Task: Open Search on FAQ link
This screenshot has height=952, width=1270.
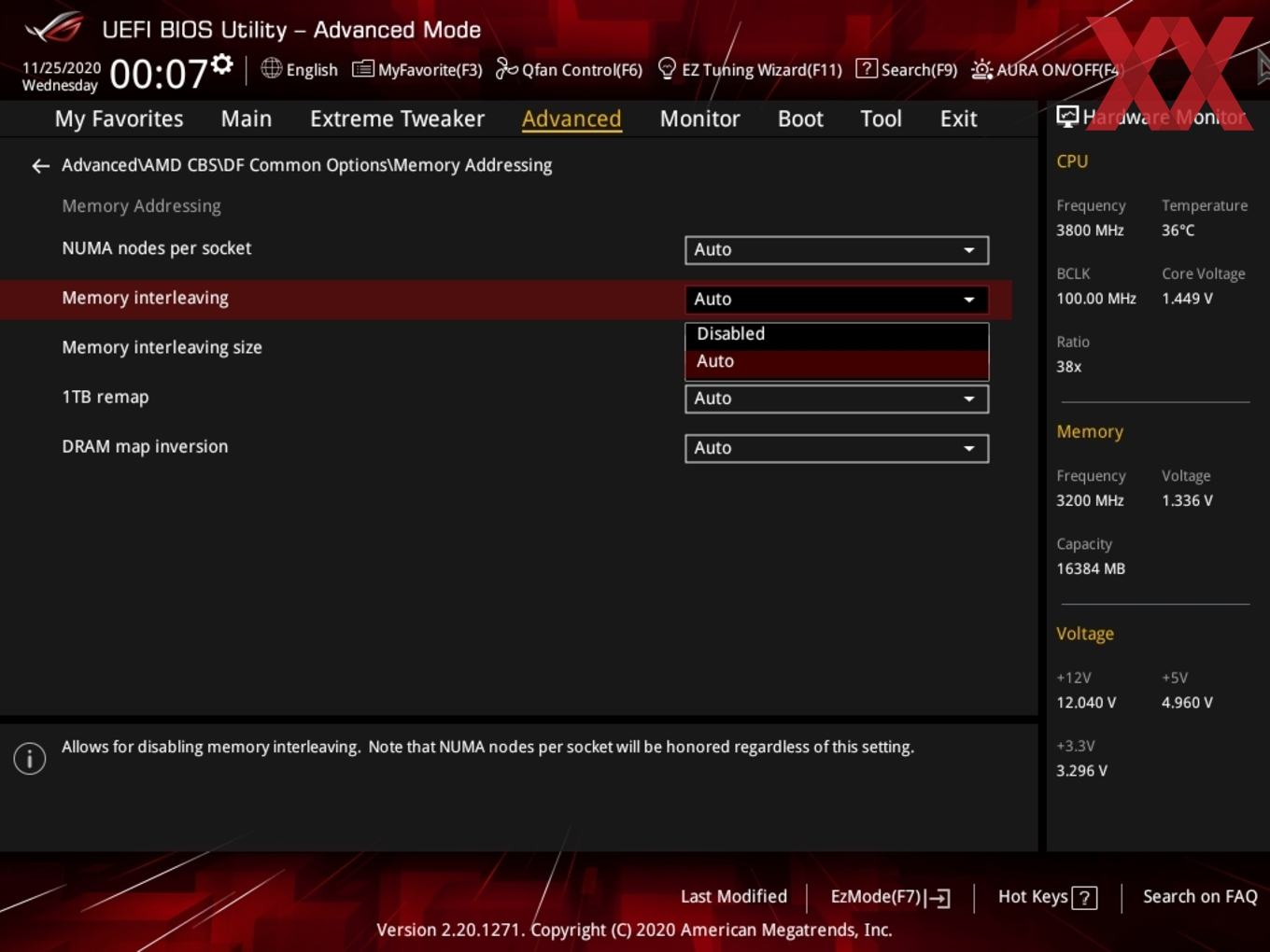Action: click(x=1200, y=896)
